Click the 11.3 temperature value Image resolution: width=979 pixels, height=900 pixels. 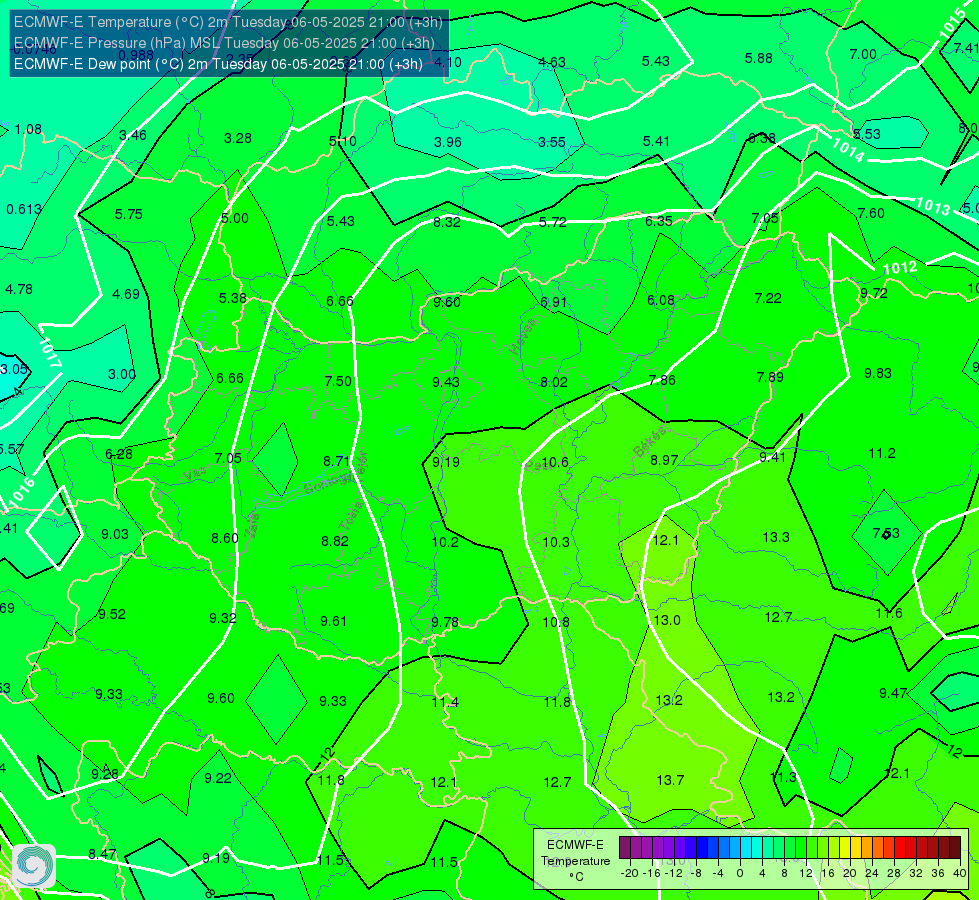(x=784, y=777)
